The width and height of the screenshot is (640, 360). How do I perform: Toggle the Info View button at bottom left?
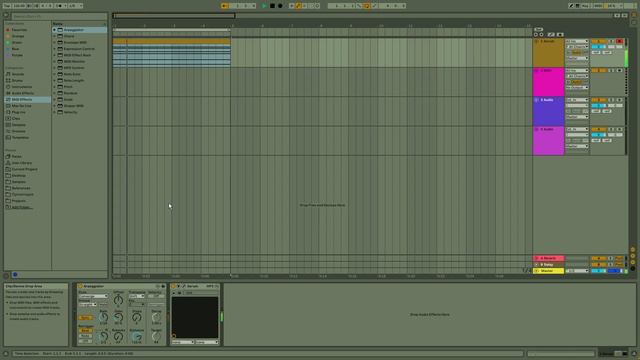tap(6, 354)
